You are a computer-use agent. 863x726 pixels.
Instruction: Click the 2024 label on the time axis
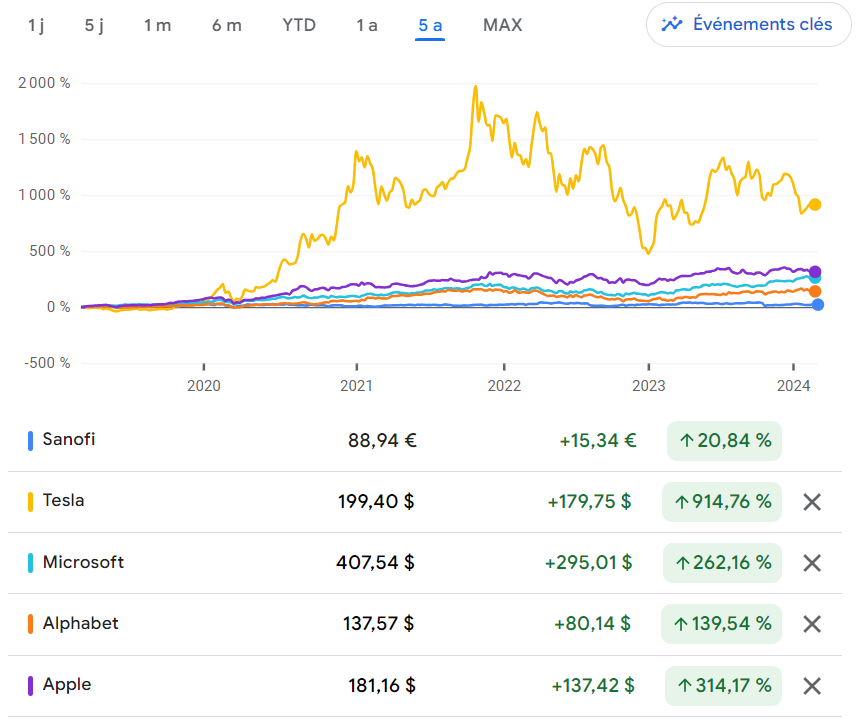(793, 386)
